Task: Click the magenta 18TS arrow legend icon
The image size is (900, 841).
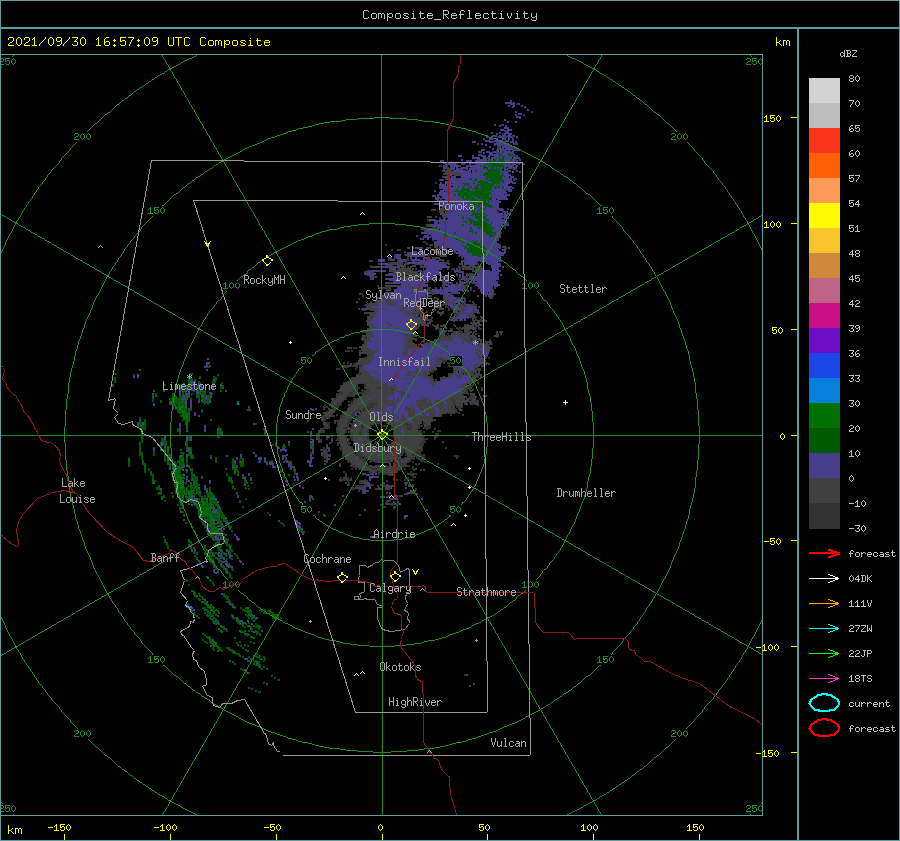Action: point(824,679)
